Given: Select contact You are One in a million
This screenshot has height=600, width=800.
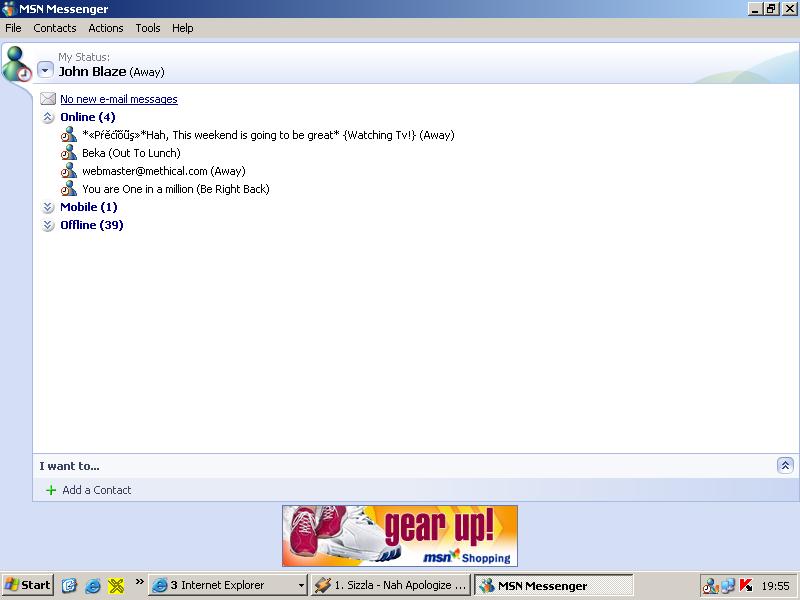Looking at the screenshot, I should coord(176,189).
